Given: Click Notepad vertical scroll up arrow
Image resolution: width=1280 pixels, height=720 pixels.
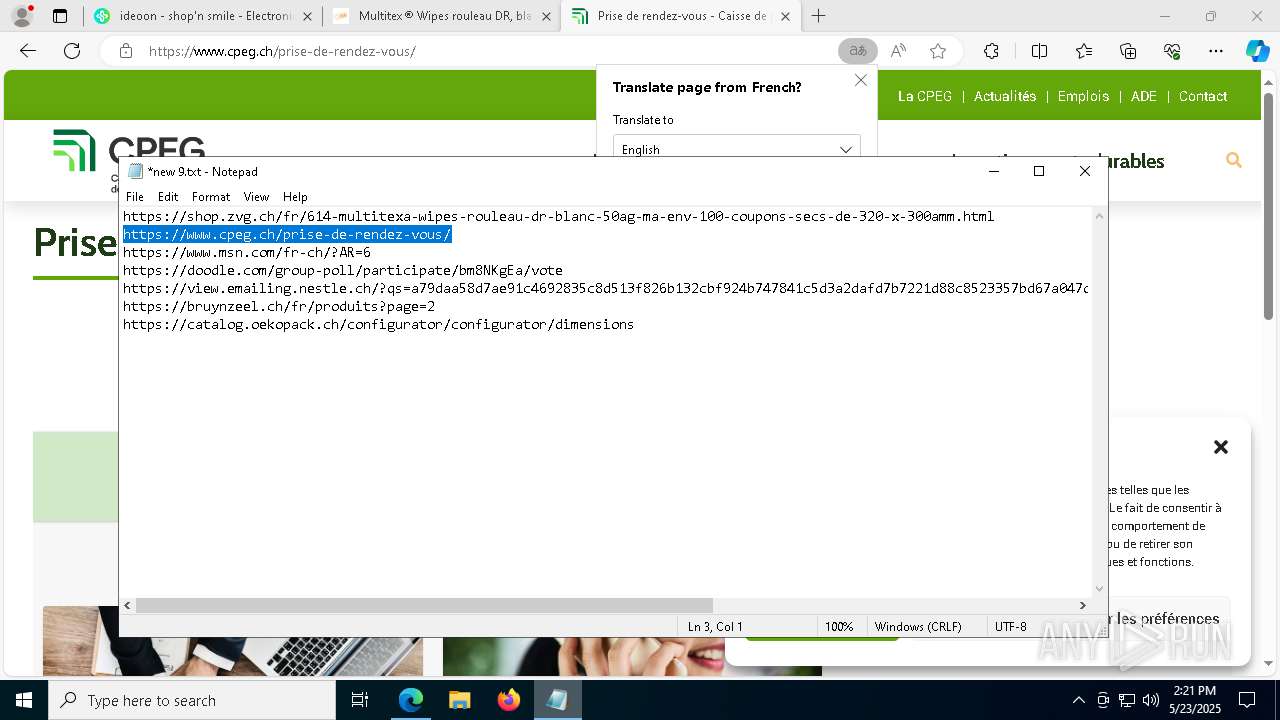Looking at the screenshot, I should point(1100,215).
